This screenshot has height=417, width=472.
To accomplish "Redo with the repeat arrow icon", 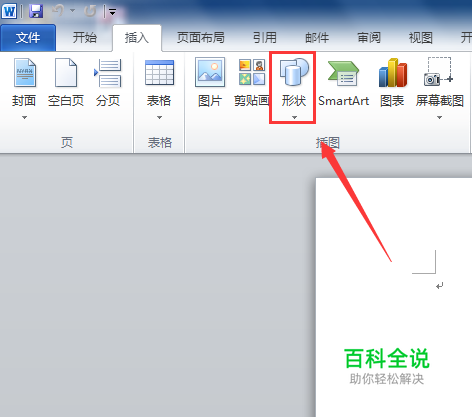I will click(90, 11).
